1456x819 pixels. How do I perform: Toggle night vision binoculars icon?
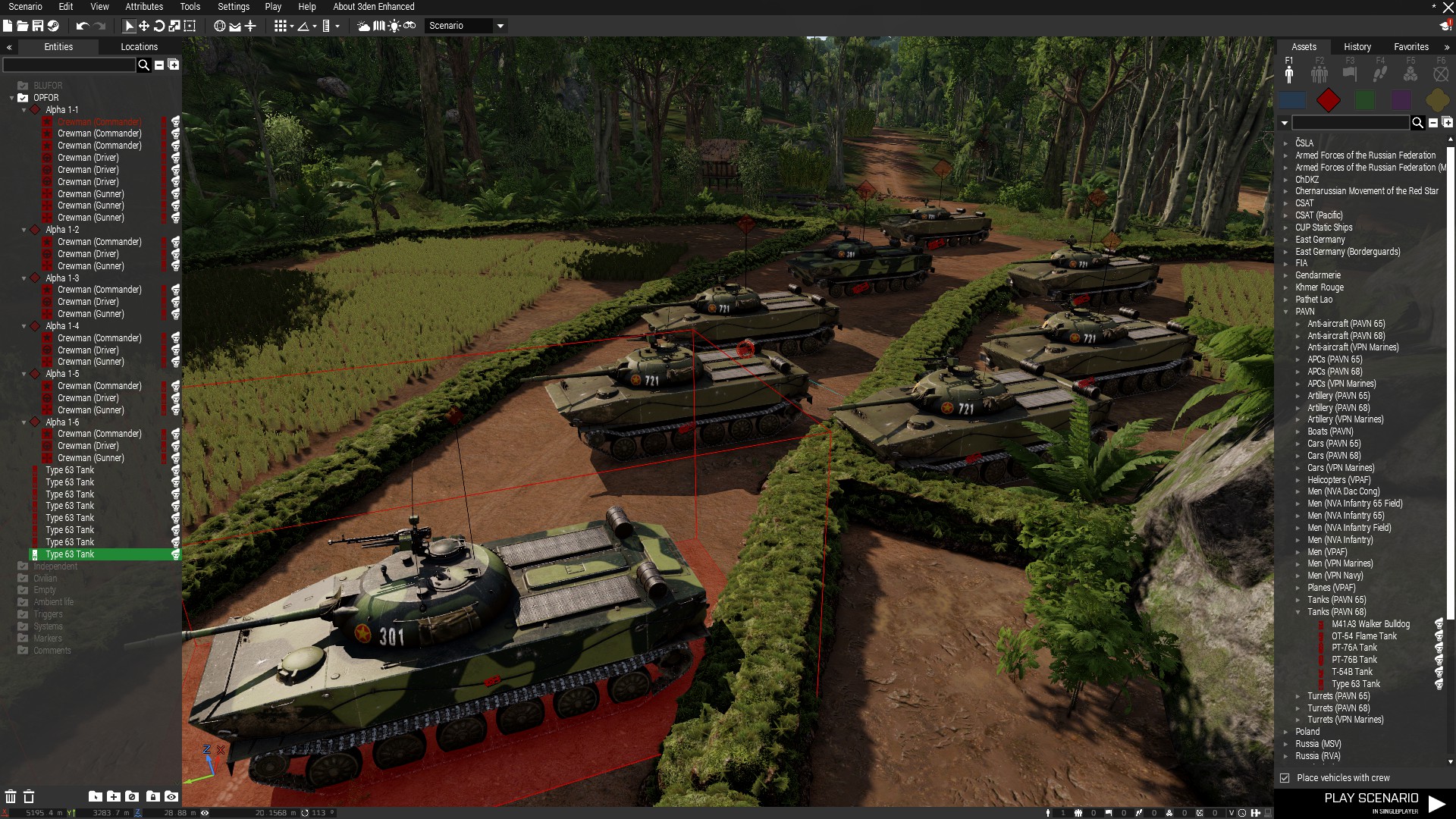(409, 26)
